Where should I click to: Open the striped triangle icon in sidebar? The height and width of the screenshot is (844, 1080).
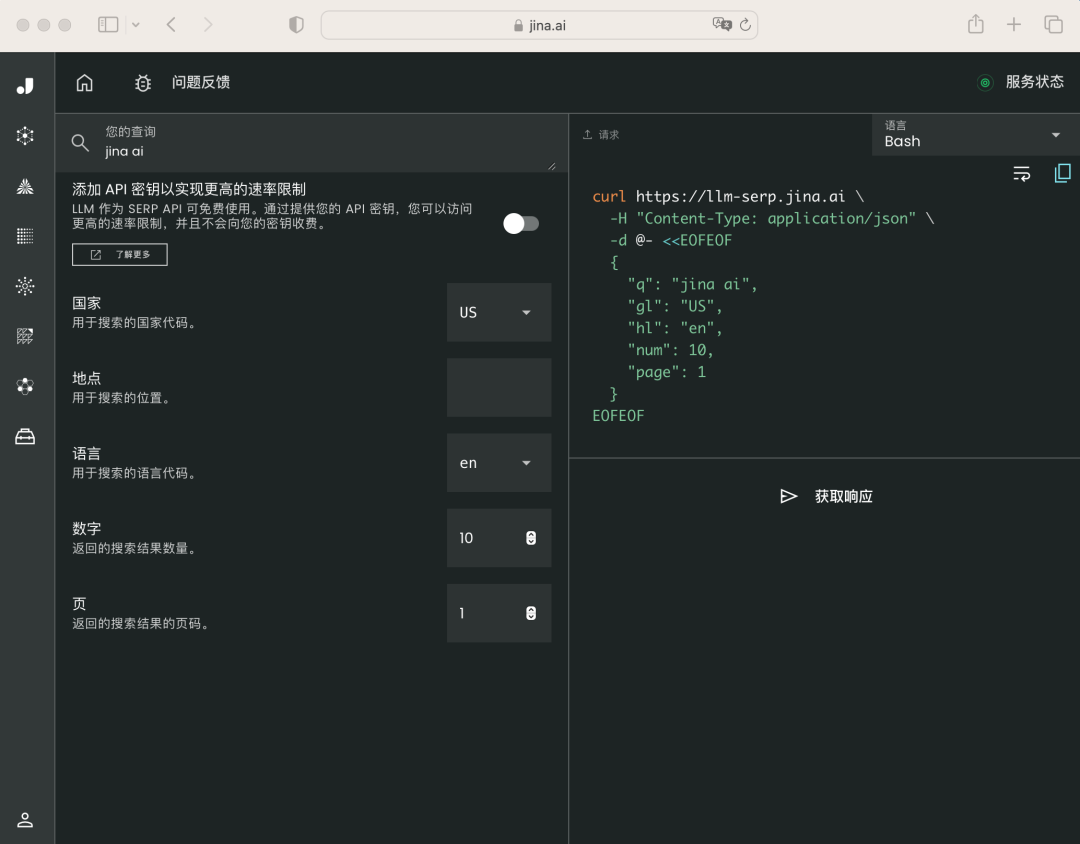tap(25, 186)
